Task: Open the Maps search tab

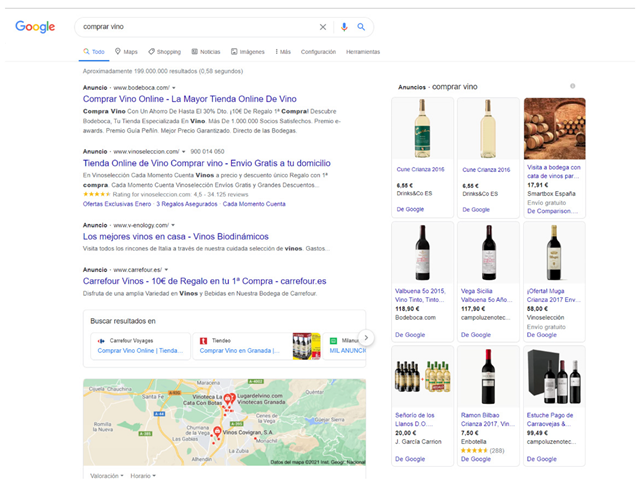Action: (x=126, y=51)
